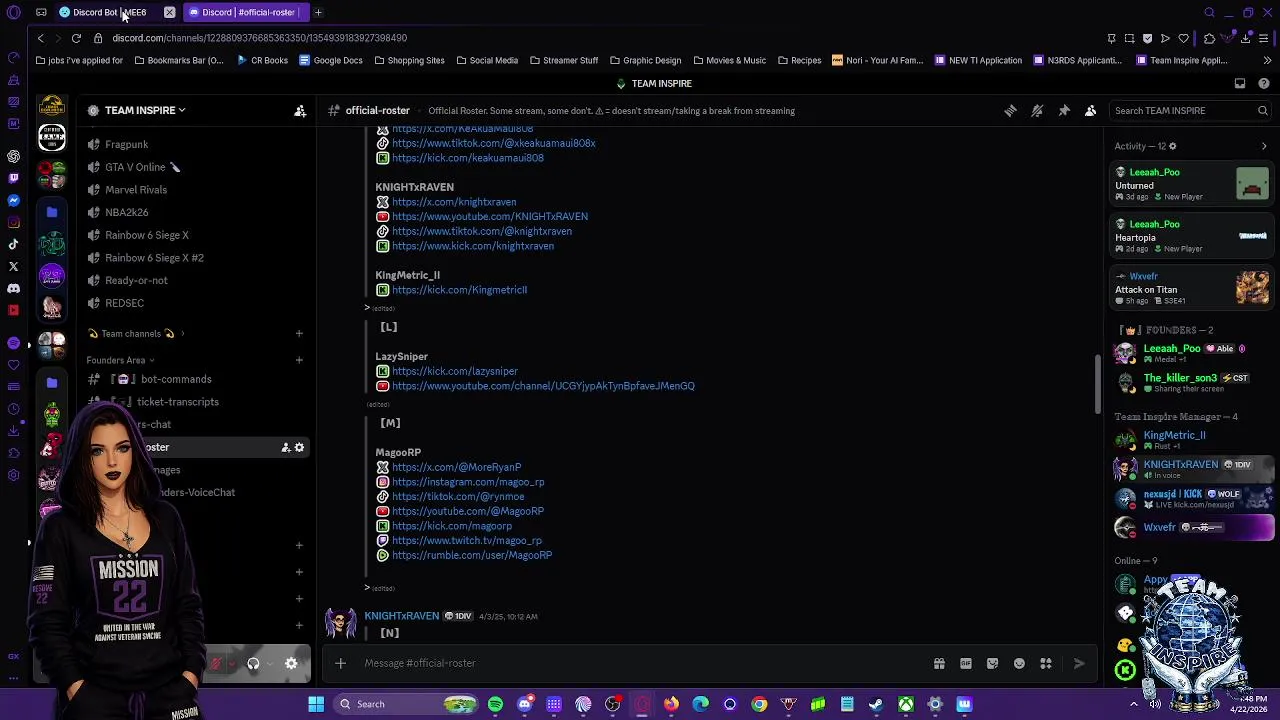This screenshot has height=720, width=1280.
Task: Open user settings gear icon
Action: click(291, 663)
